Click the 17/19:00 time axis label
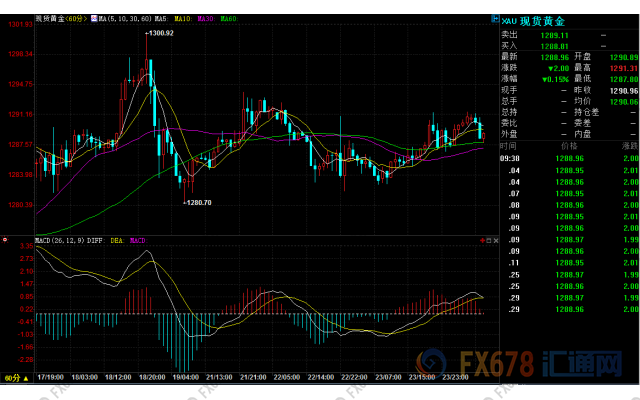The image size is (640, 400). tap(51, 377)
